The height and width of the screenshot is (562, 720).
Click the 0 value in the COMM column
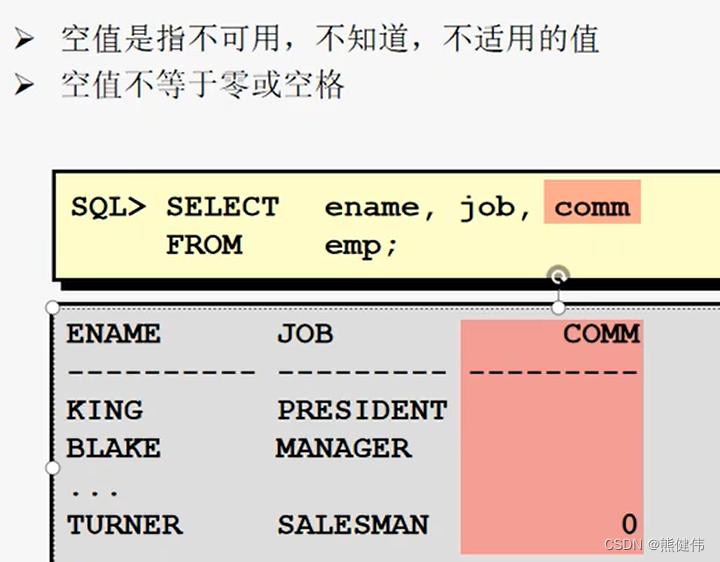(x=630, y=525)
